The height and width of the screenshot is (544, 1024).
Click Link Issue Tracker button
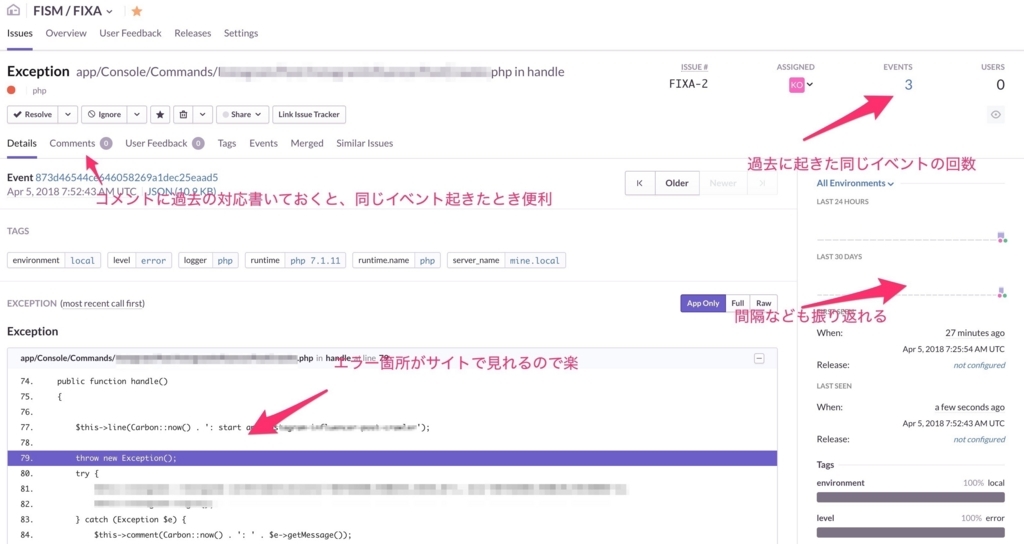tap(309, 114)
